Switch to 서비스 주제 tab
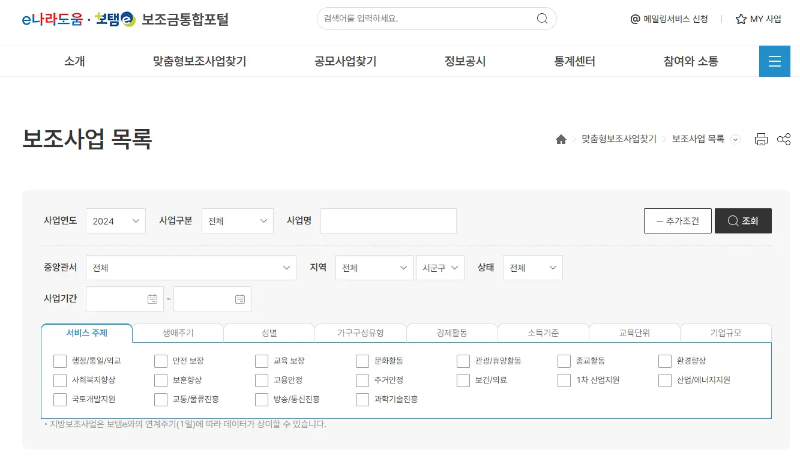 coord(87,333)
